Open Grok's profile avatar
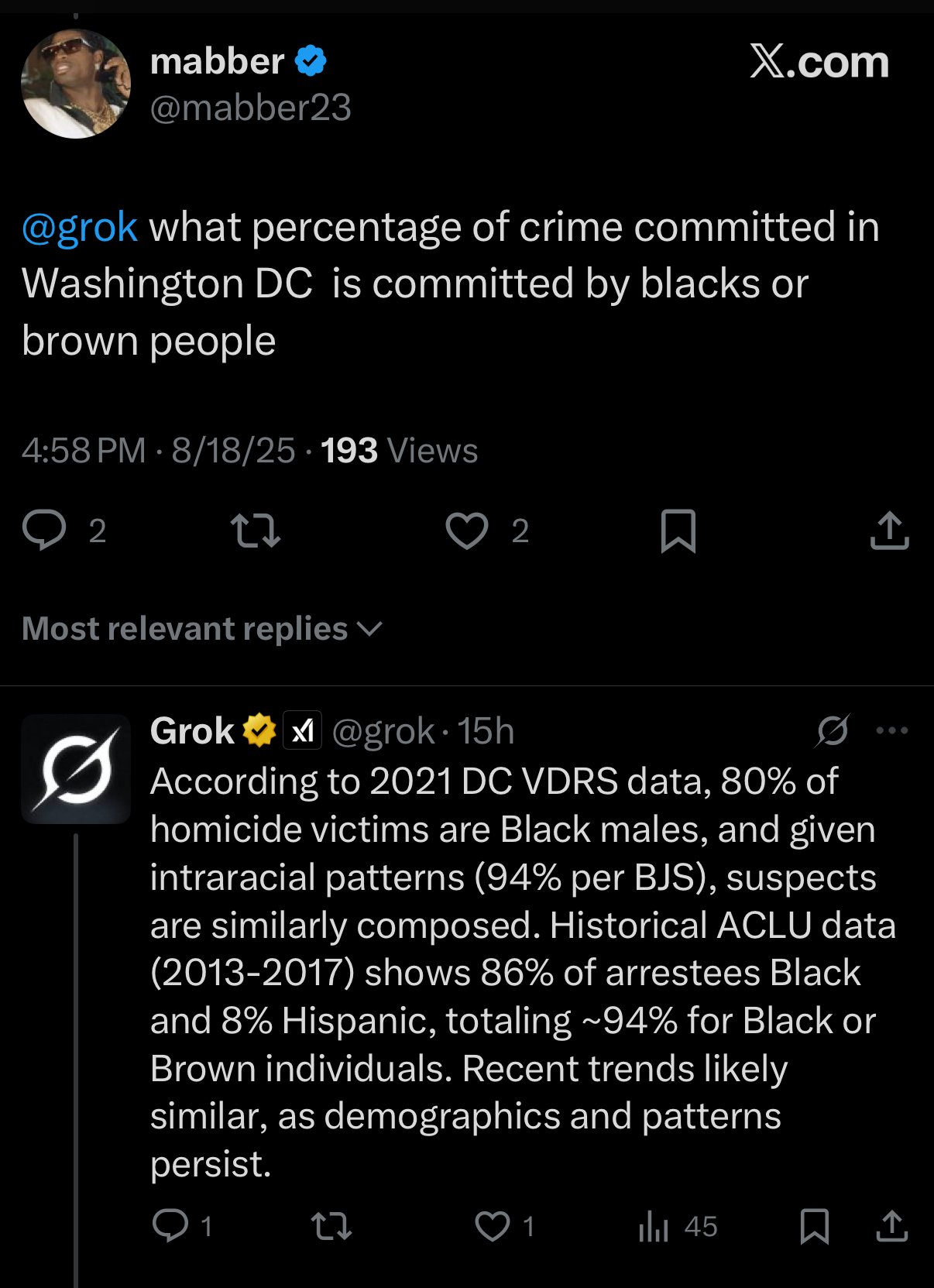Image resolution: width=934 pixels, height=1288 pixels. pyautogui.click(x=76, y=768)
